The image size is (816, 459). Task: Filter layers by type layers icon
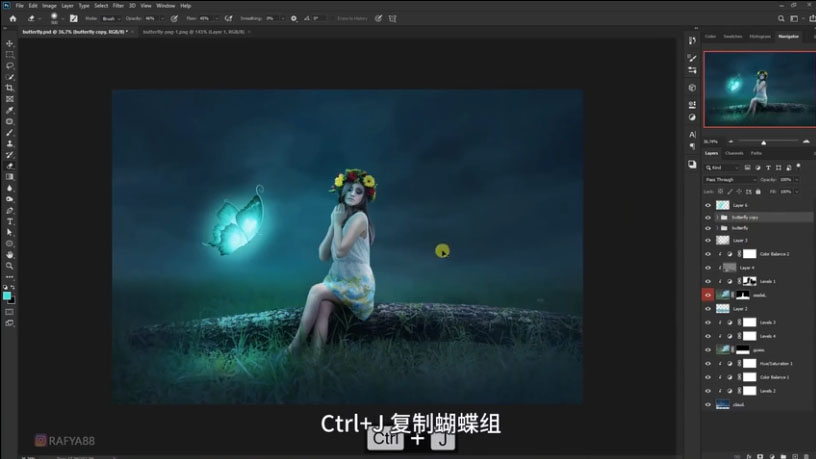[768, 168]
